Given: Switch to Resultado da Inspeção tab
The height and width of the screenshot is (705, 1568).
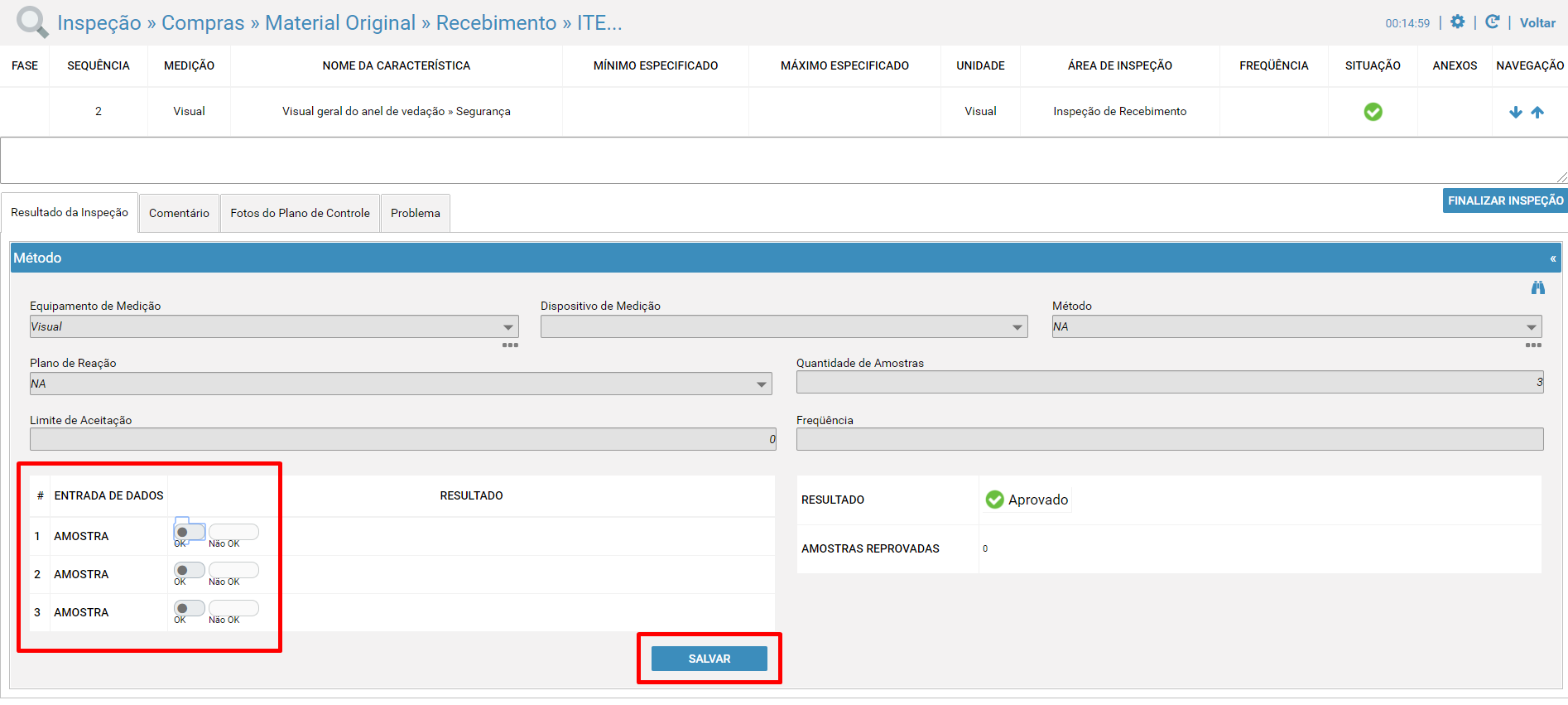Looking at the screenshot, I should point(70,213).
